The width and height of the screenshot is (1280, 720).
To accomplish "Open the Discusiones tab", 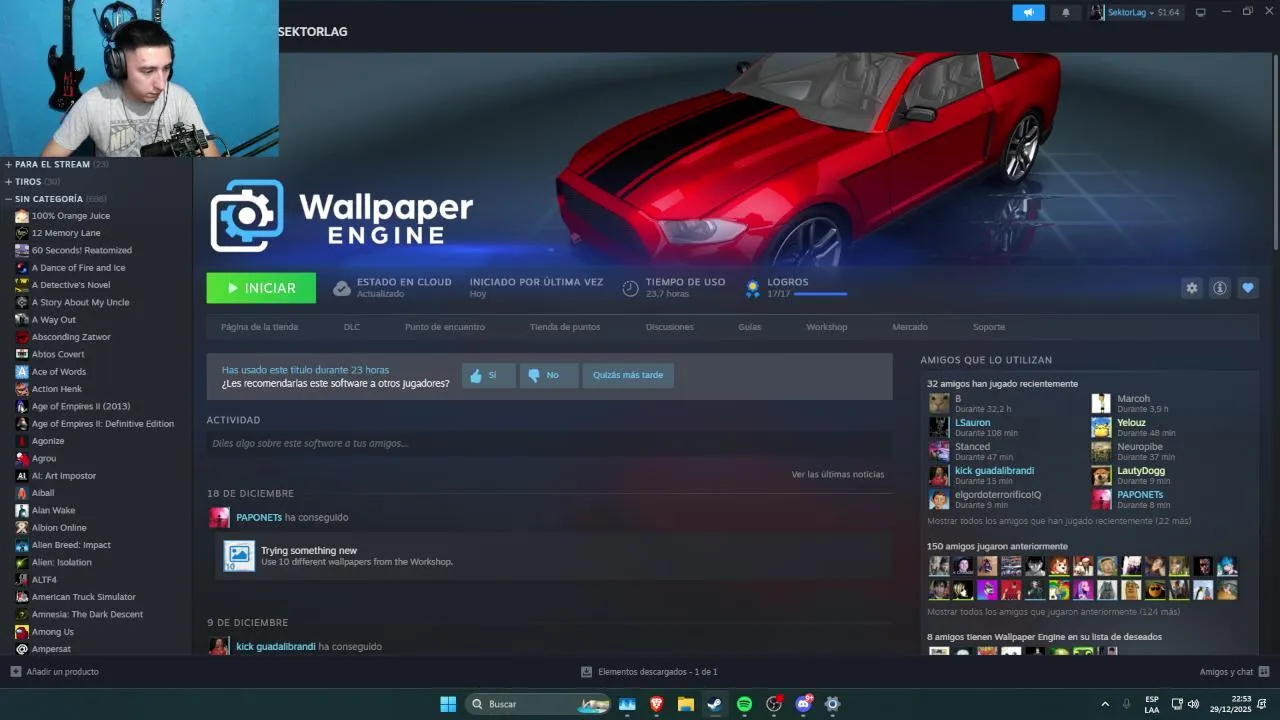I will pyautogui.click(x=670, y=327).
